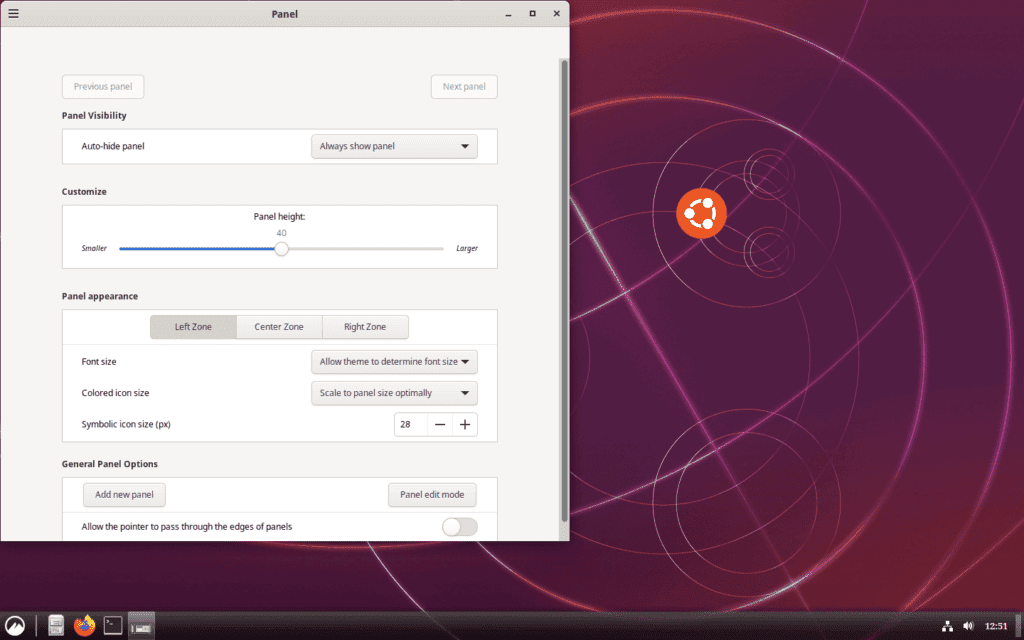
Task: Click the Add new panel button
Action: [x=124, y=494]
